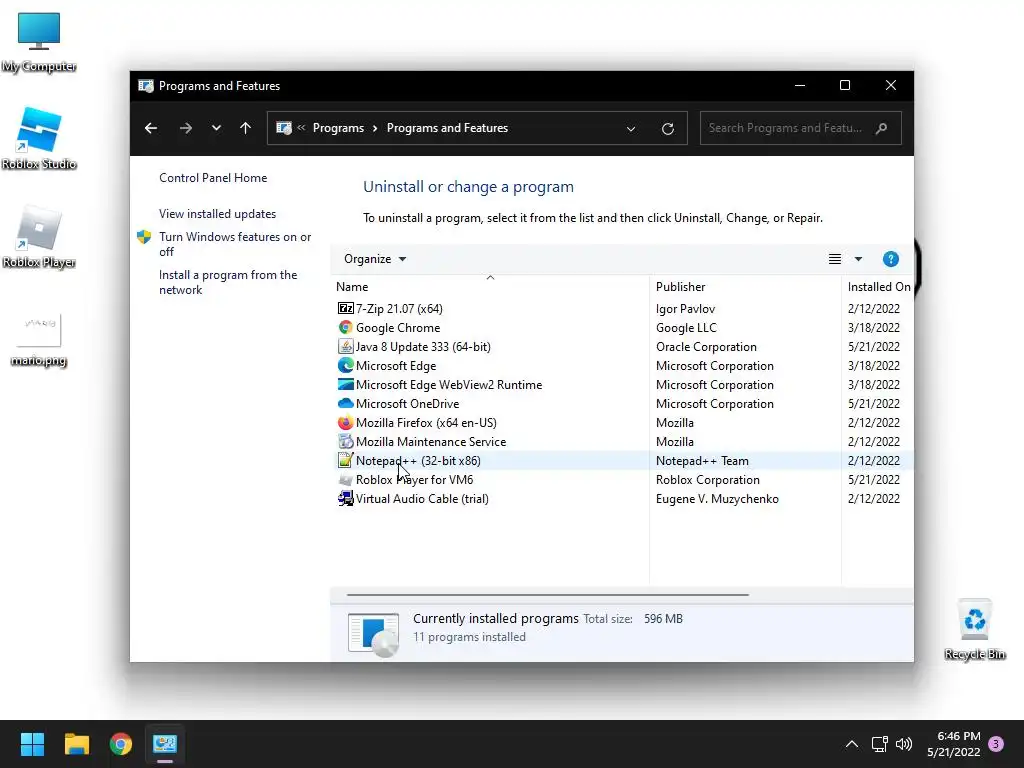Select the My Computer desktop icon

click(39, 42)
